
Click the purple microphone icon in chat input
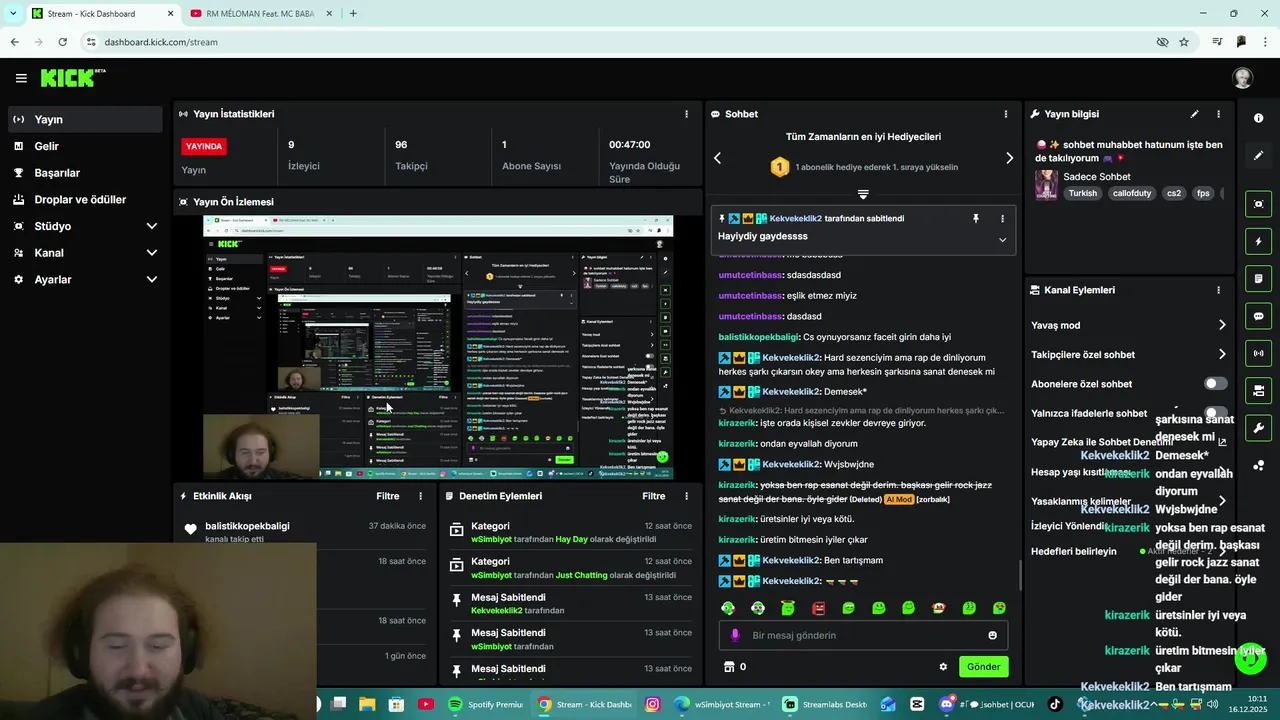[735, 635]
